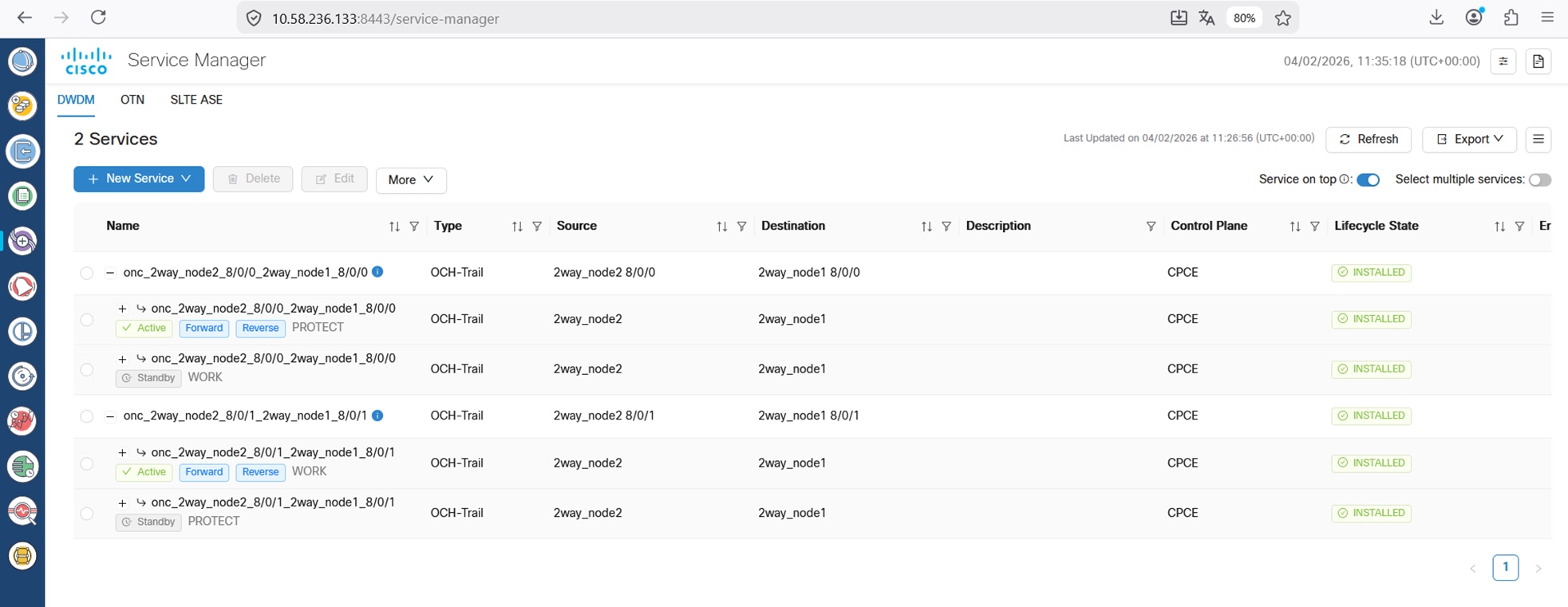The height and width of the screenshot is (607, 1568).
Task: Click the next page arrow
Action: pyautogui.click(x=1538, y=568)
